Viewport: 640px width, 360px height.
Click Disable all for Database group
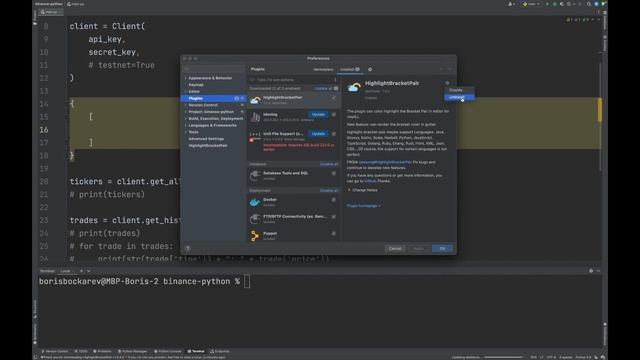click(x=329, y=164)
